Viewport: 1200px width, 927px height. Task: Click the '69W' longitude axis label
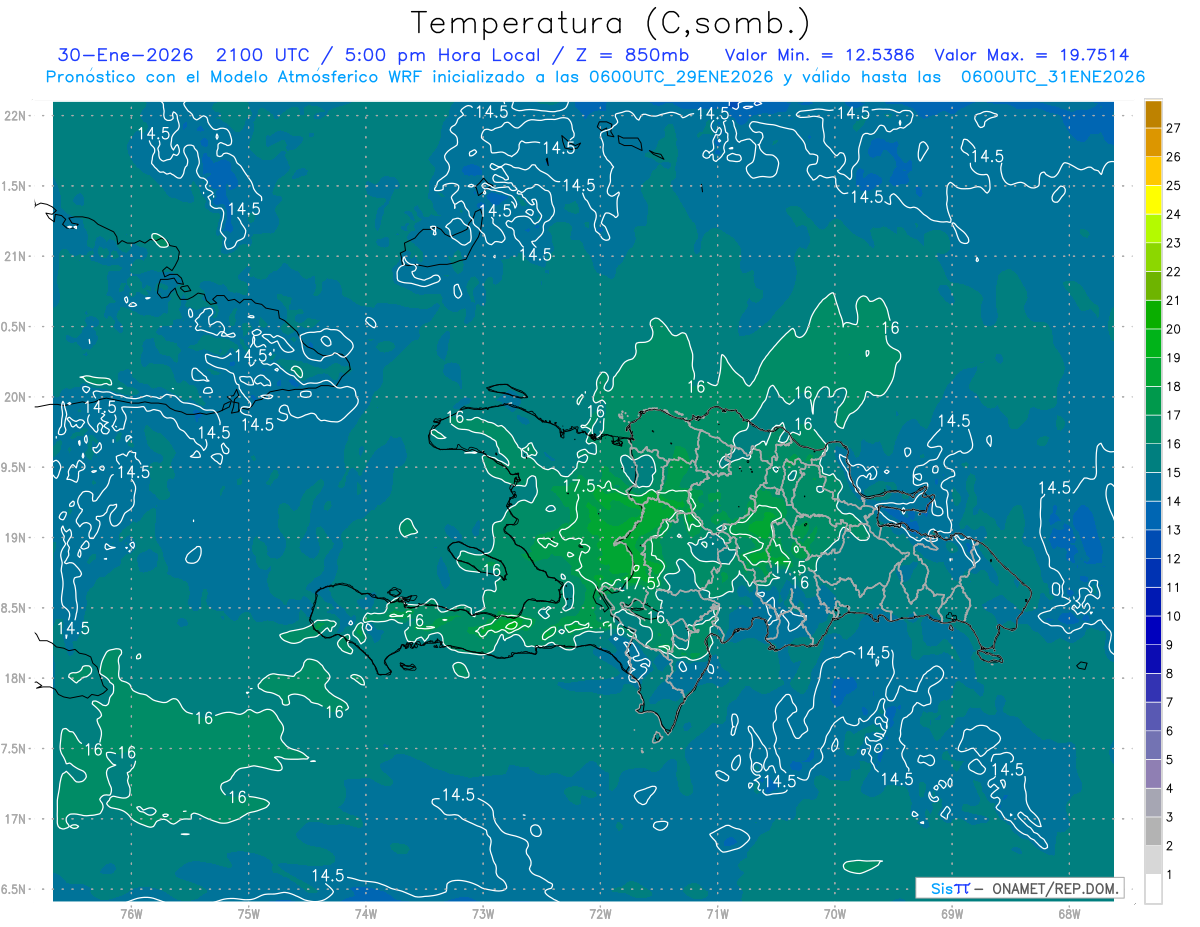coord(951,913)
